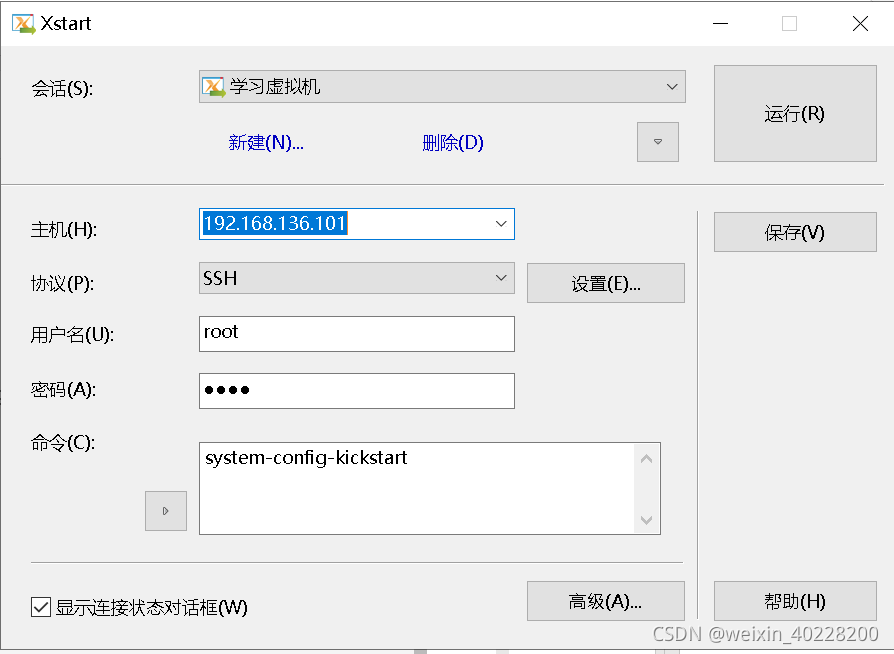Open the 会话 session dropdown showing 学习虚拟机

point(442,87)
